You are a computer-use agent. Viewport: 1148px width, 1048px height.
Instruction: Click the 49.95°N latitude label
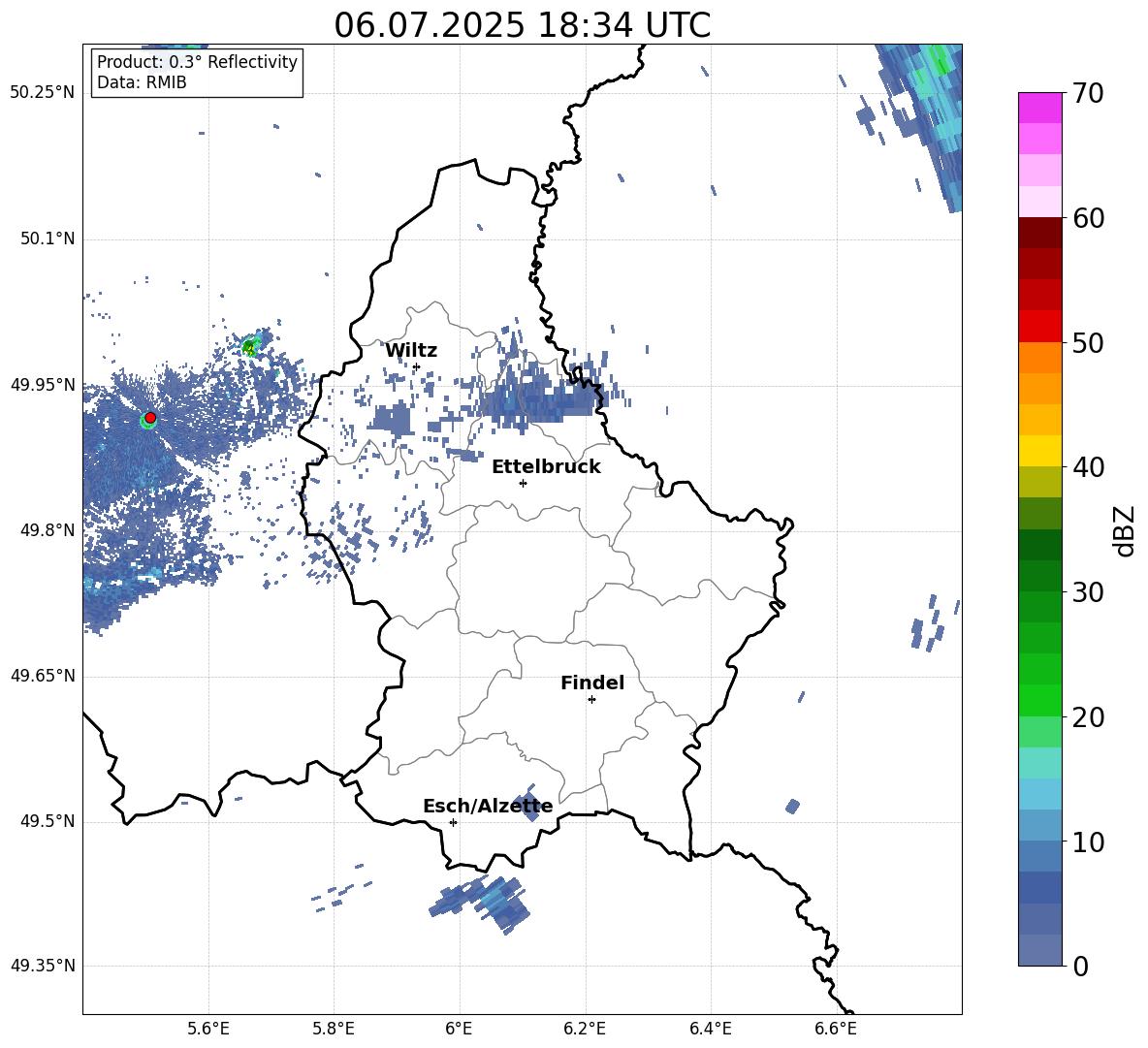click(x=43, y=384)
